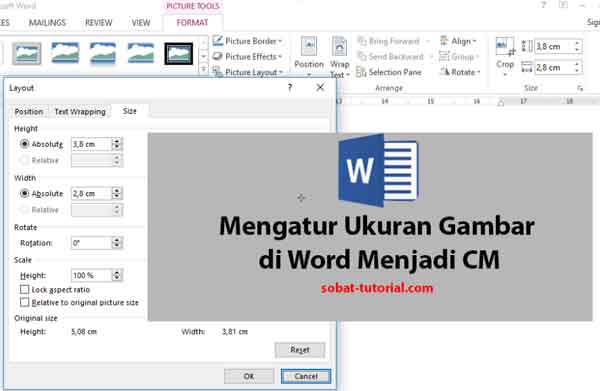Select Relative width radio button
This screenshot has width=600, height=391.
[x=24, y=209]
